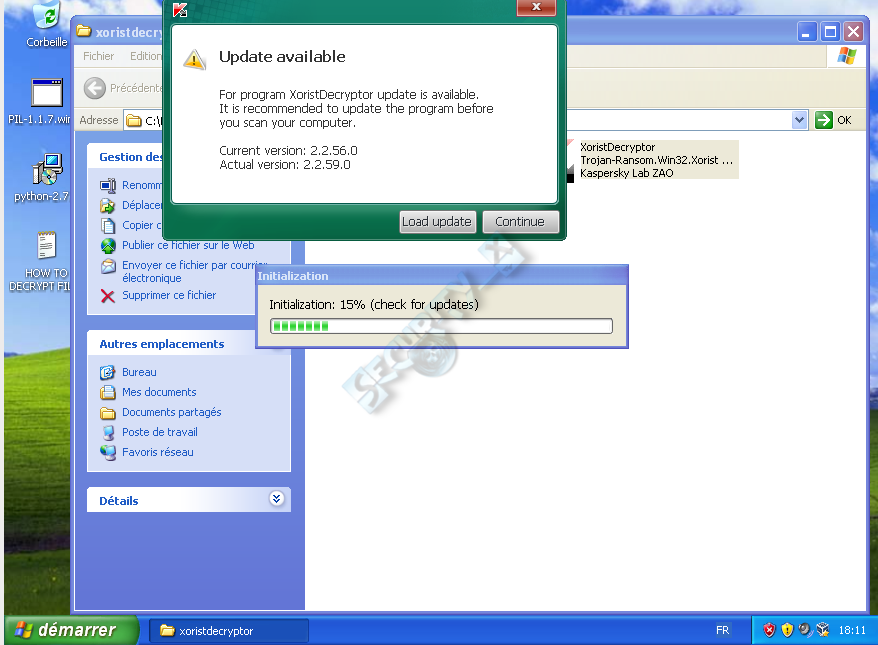Click the Favoris réseau network icon
The height and width of the screenshot is (645, 878).
108,452
